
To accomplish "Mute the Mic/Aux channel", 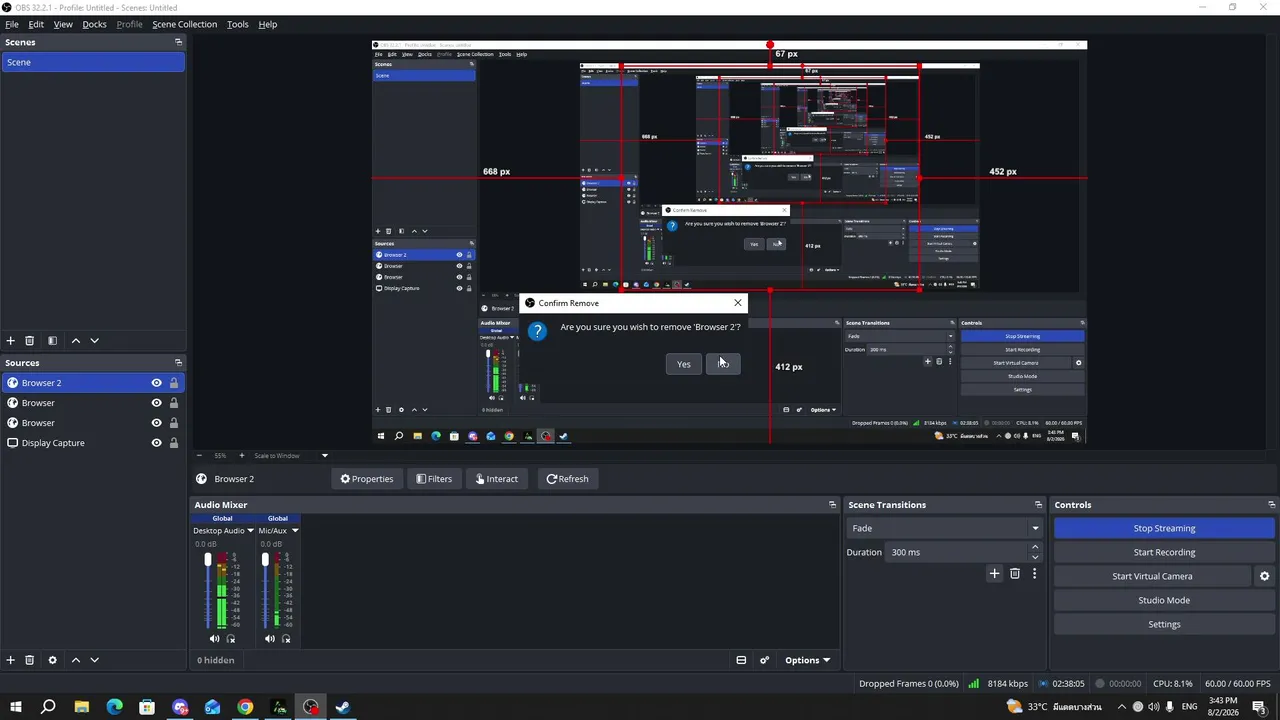I will pos(269,638).
